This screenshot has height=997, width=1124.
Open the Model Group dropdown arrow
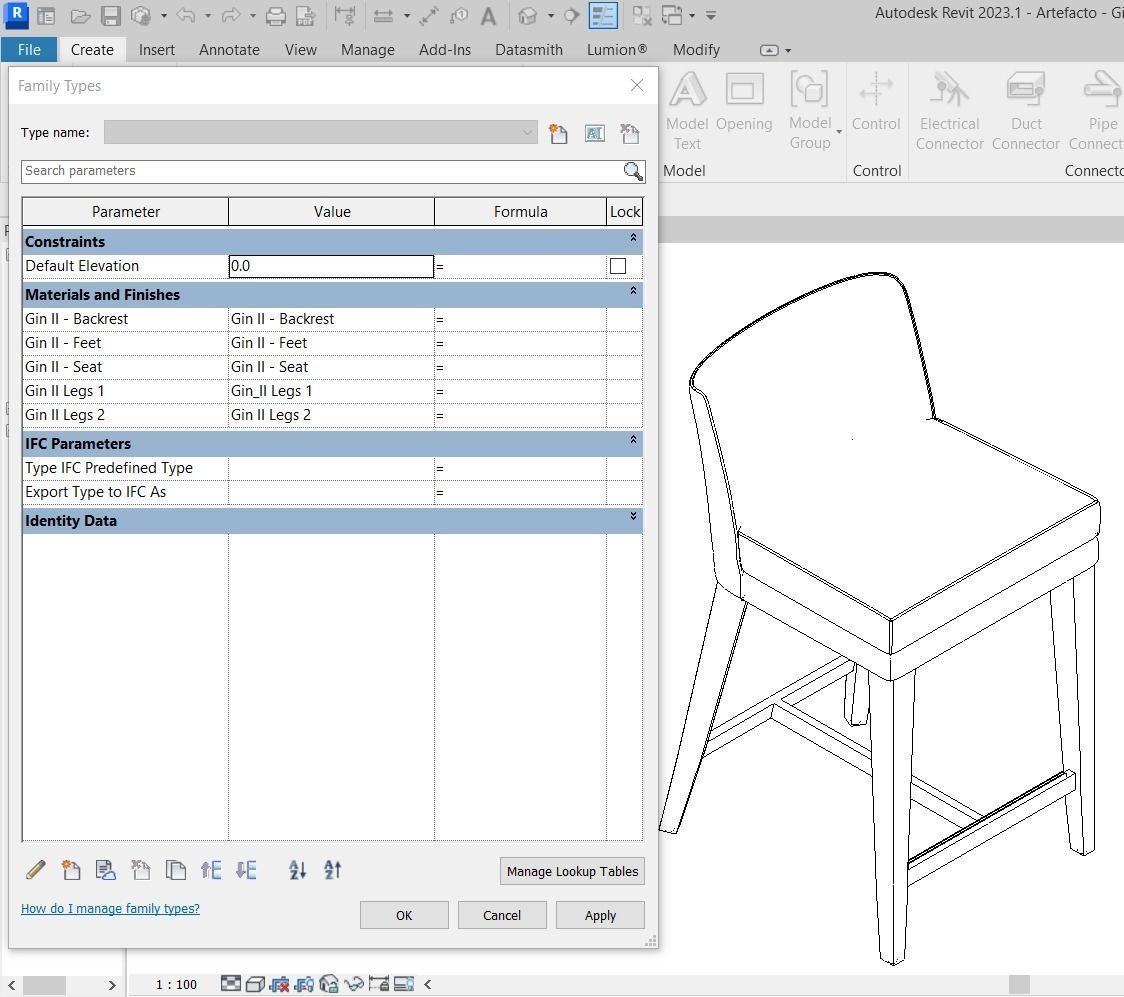tap(839, 132)
